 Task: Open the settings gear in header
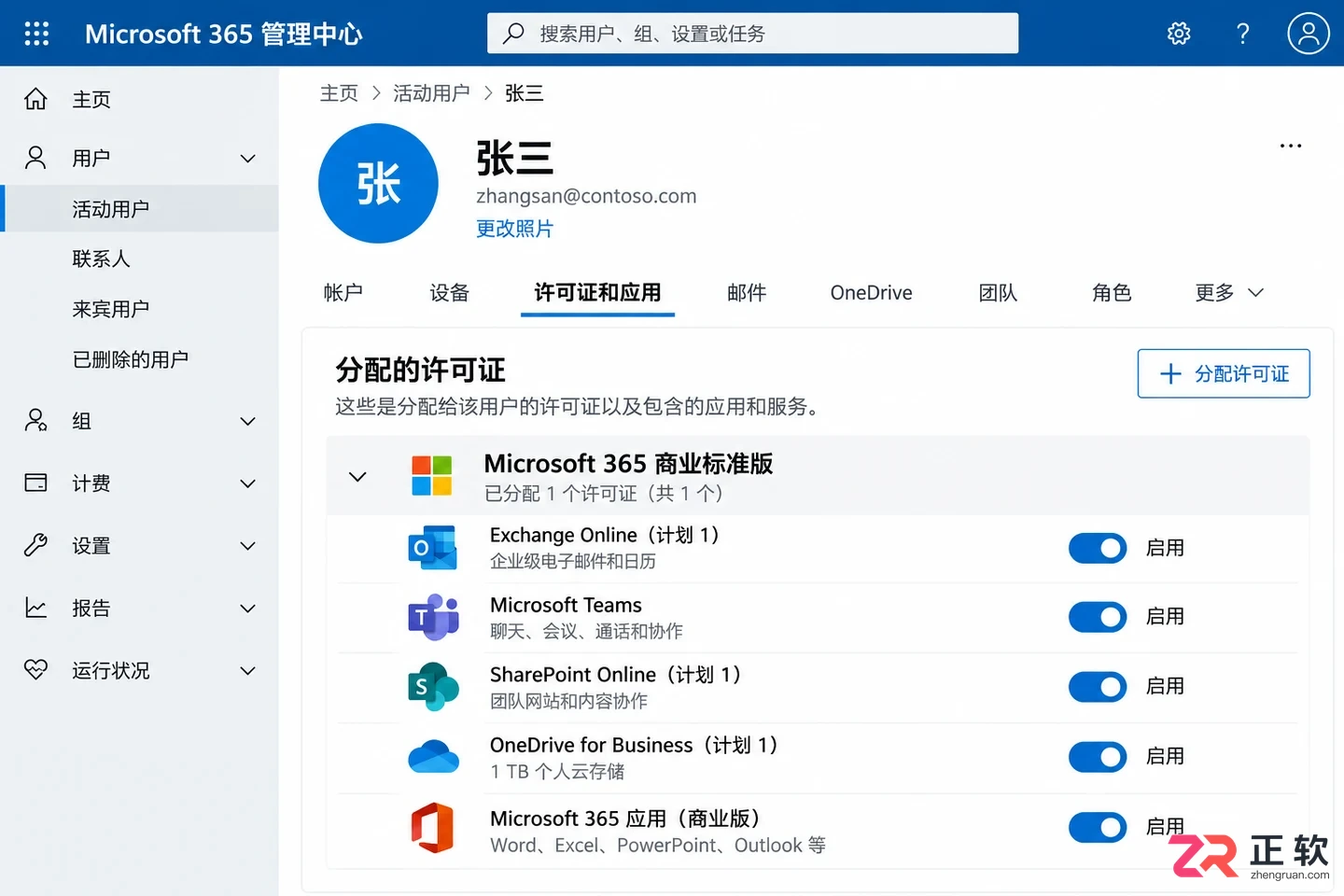(x=1179, y=34)
